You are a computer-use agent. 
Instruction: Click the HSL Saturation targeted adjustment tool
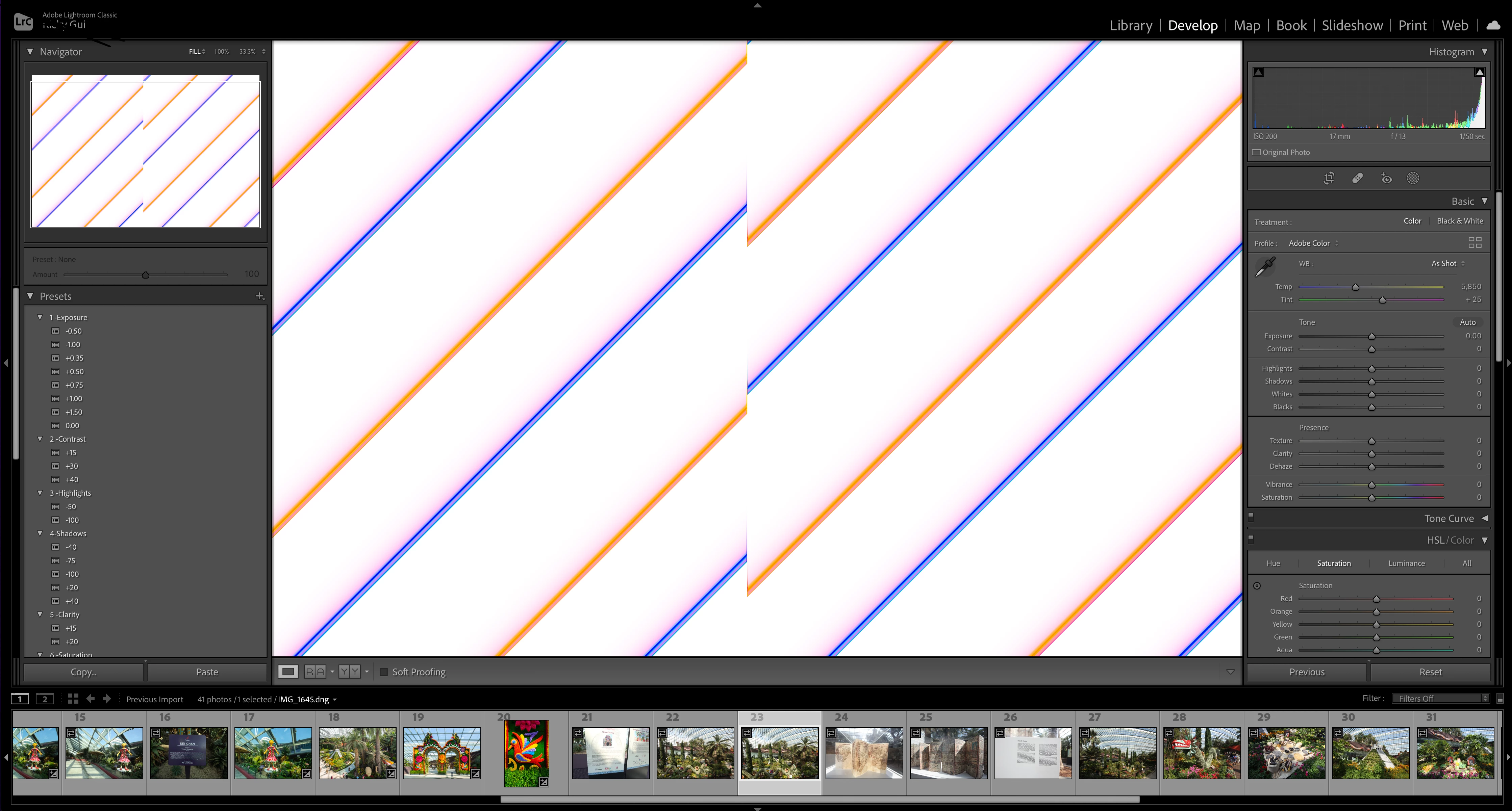tap(1257, 586)
